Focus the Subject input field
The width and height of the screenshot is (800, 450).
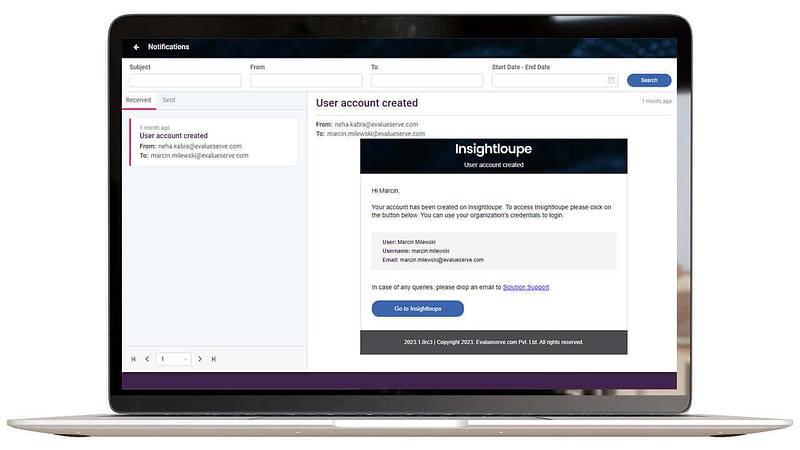(185, 80)
